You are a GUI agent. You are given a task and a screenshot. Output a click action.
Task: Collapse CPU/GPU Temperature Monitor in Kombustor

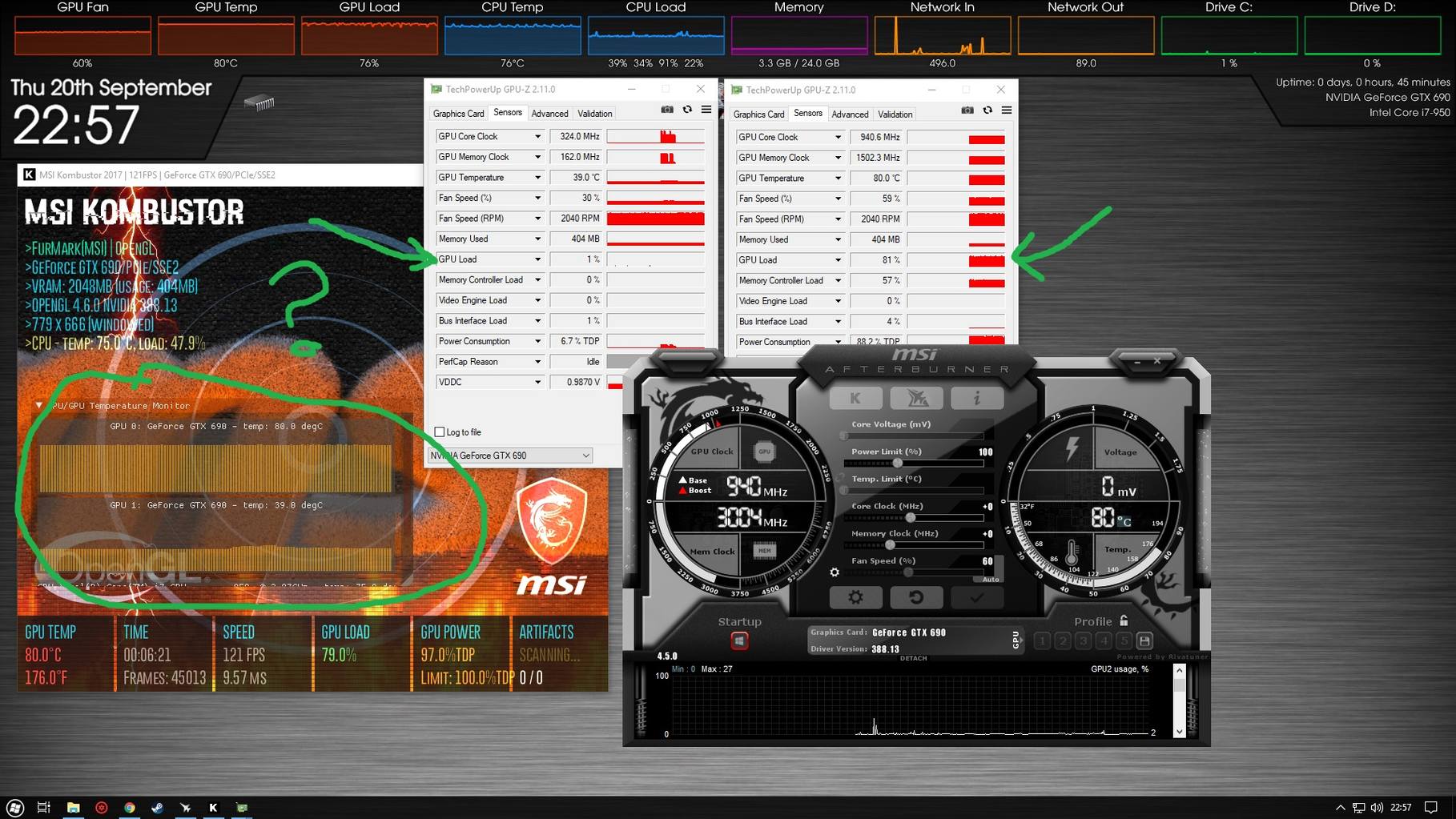point(38,405)
